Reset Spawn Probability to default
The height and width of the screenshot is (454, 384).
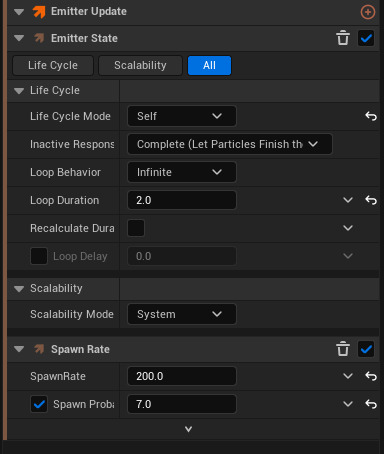tap(371, 404)
